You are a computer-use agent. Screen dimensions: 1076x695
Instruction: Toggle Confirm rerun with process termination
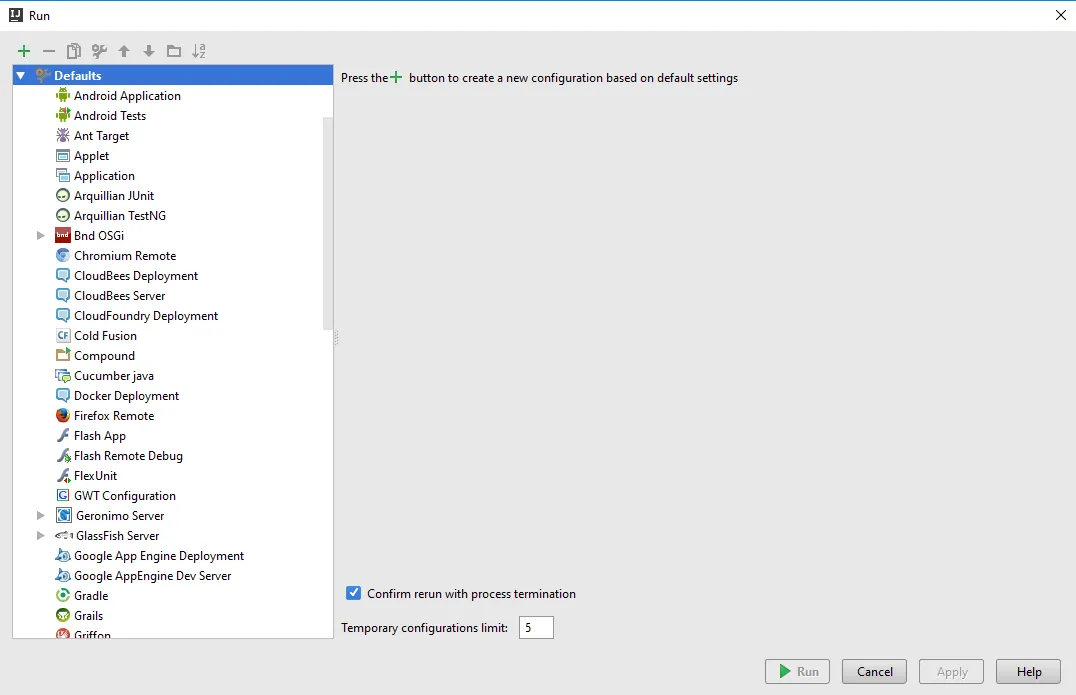tap(353, 593)
